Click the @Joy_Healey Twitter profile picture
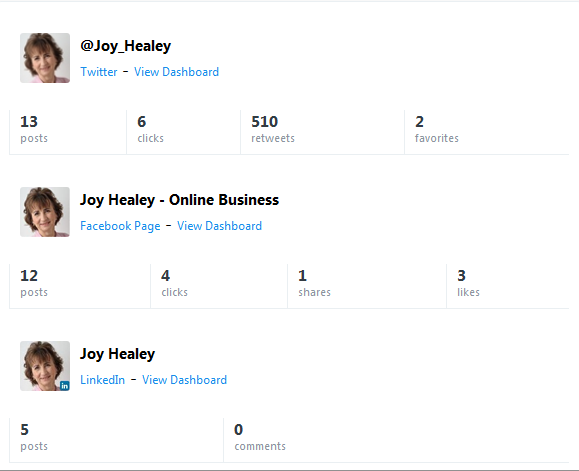Screen dimensions: 579x471 pyautogui.click(x=45, y=58)
